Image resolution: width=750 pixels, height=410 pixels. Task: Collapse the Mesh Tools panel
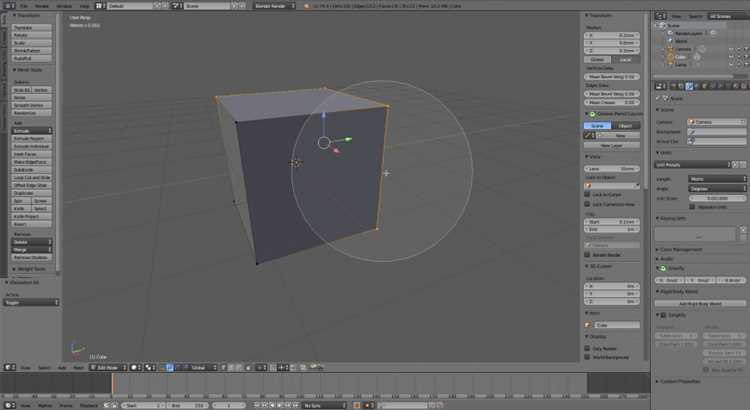[x=28, y=70]
